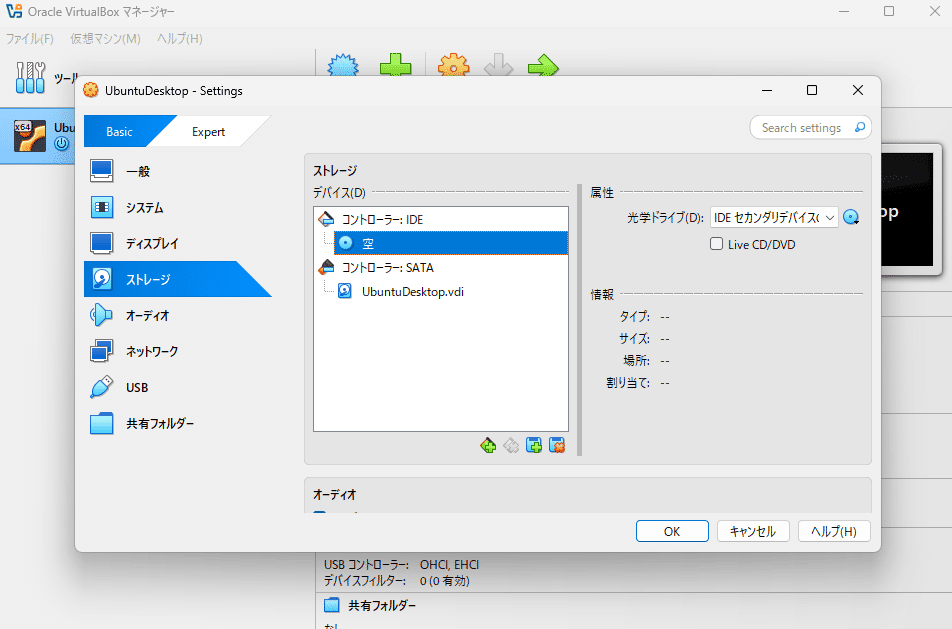Switch to the Expert tab
Screen dimensions: 952x629
(208, 131)
